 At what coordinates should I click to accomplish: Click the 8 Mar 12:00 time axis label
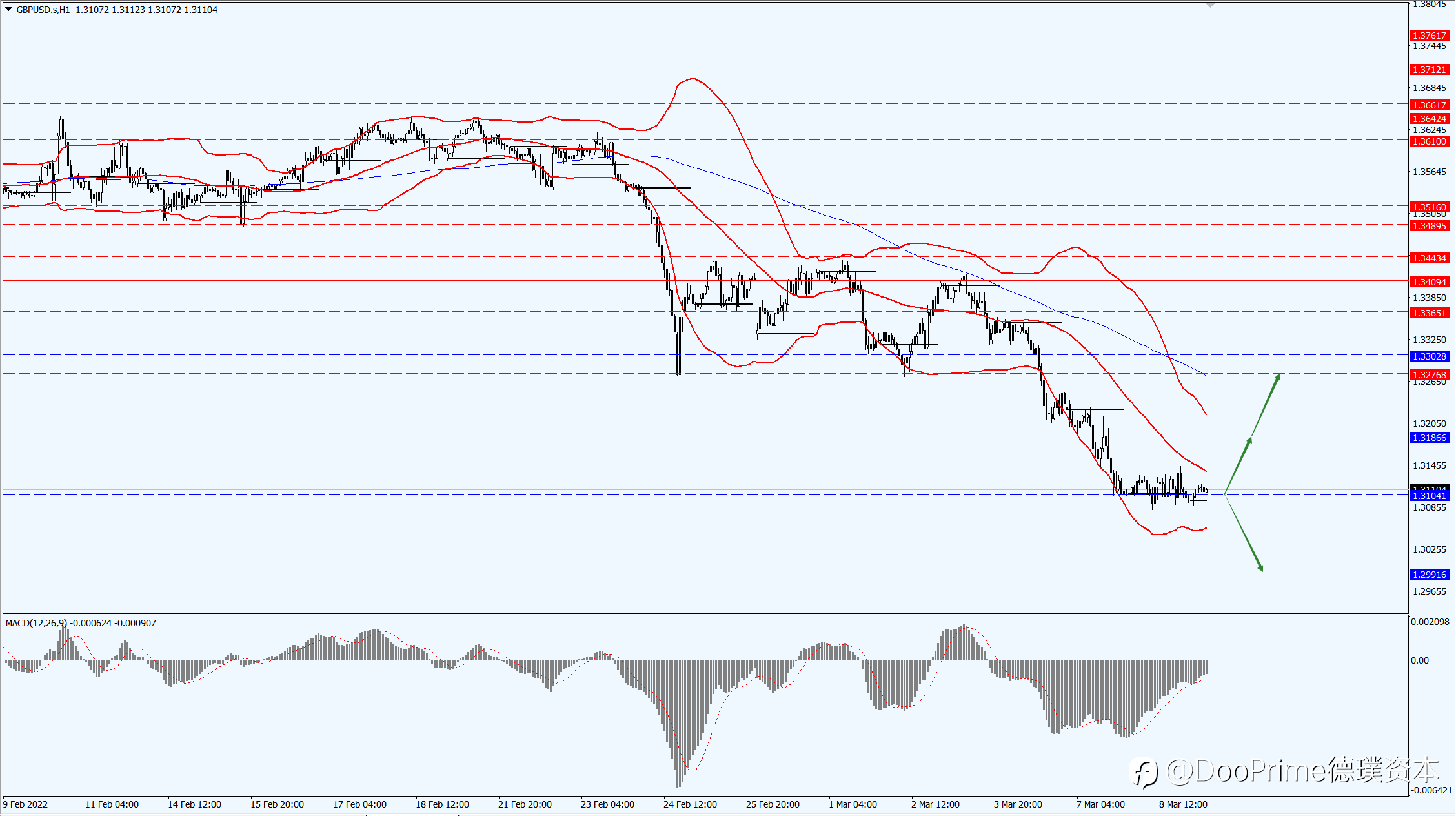pos(1183,804)
